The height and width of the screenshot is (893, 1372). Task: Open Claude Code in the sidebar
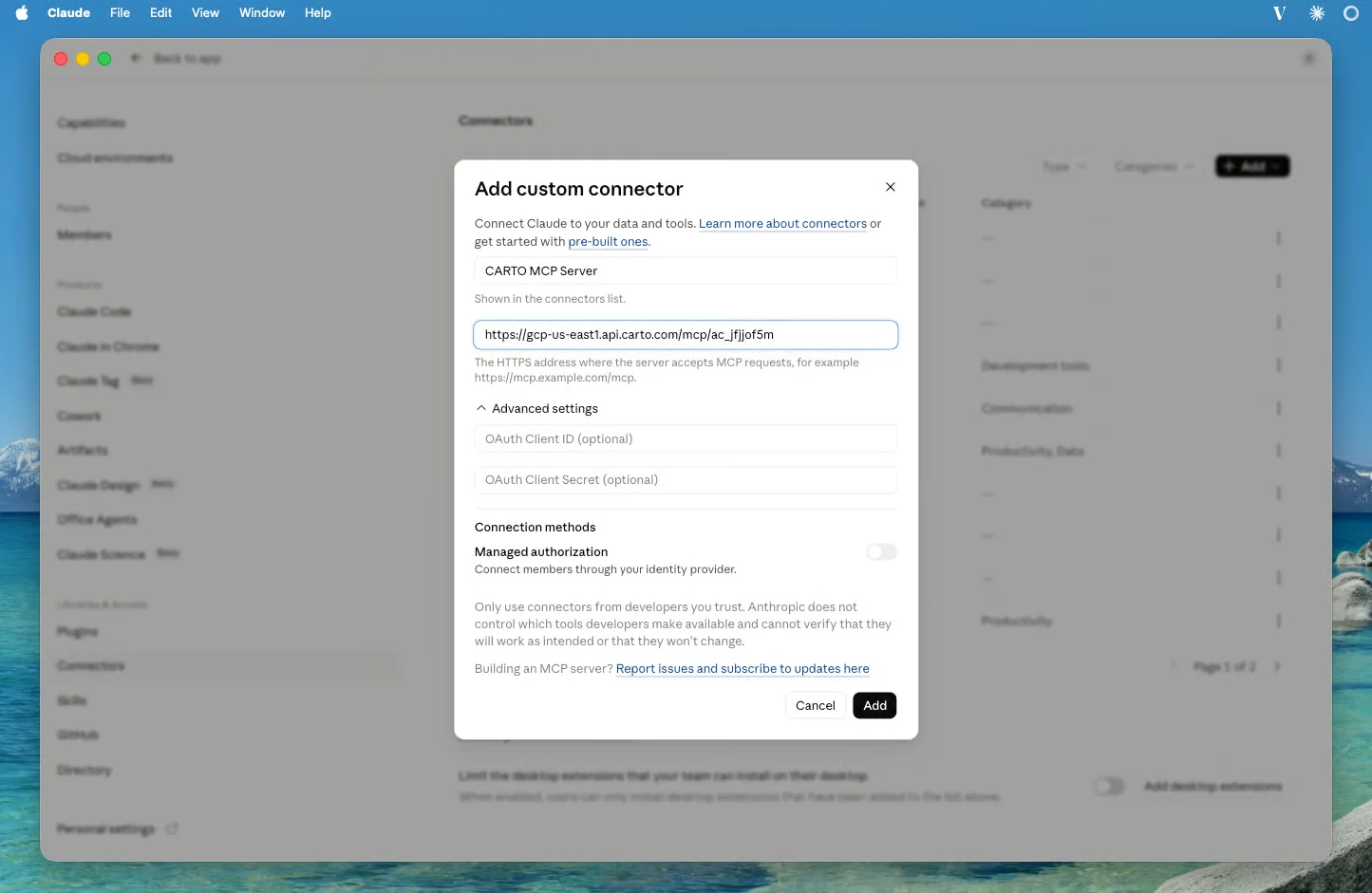(x=94, y=312)
